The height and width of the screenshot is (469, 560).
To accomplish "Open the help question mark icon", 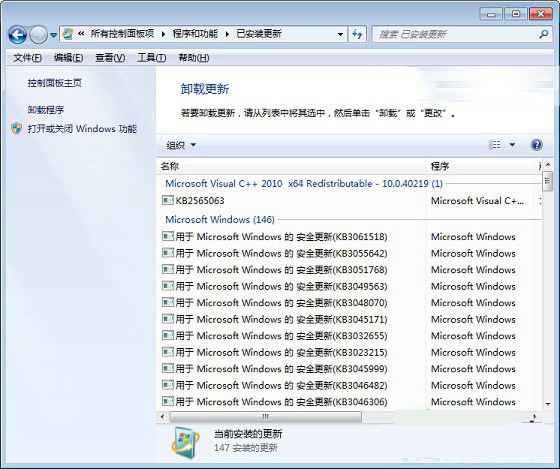I will pos(536,145).
